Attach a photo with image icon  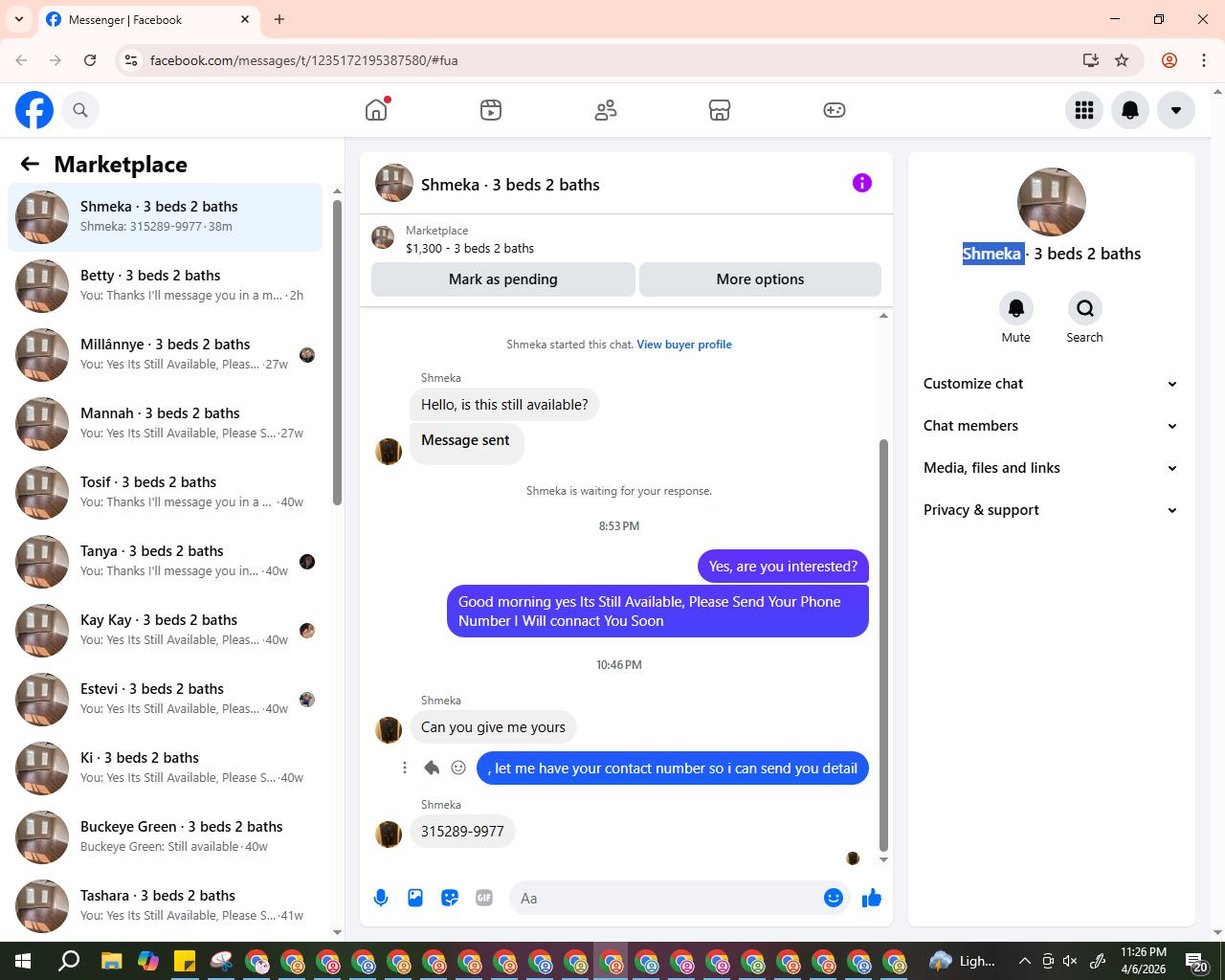(415, 898)
